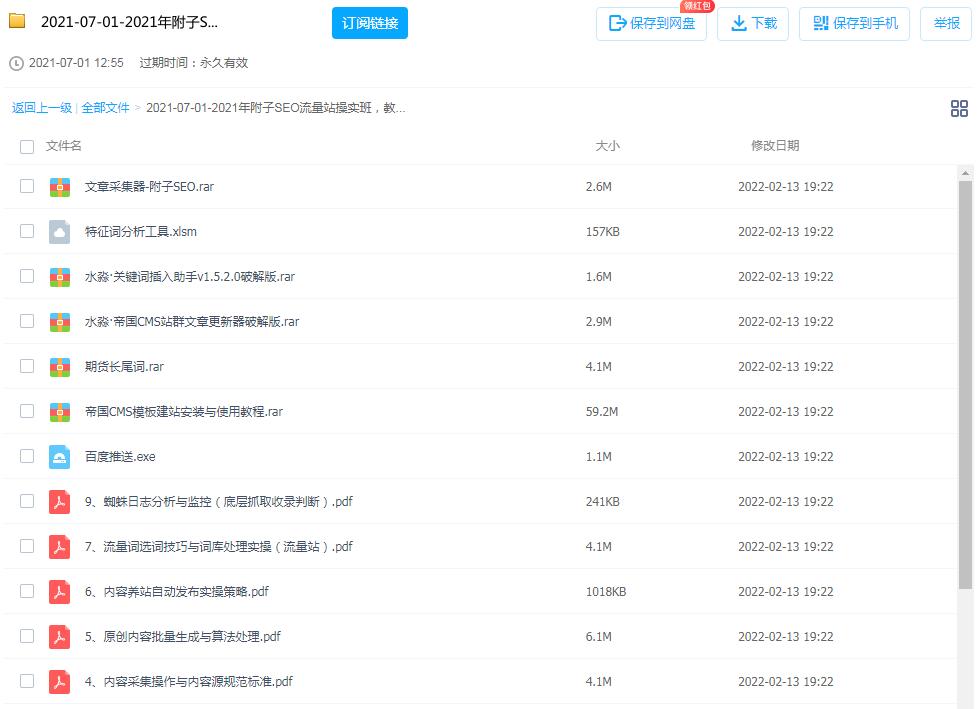The height and width of the screenshot is (709, 977).
Task: Click the clock icon beside 2021-07-01 12:55
Action: click(x=16, y=64)
